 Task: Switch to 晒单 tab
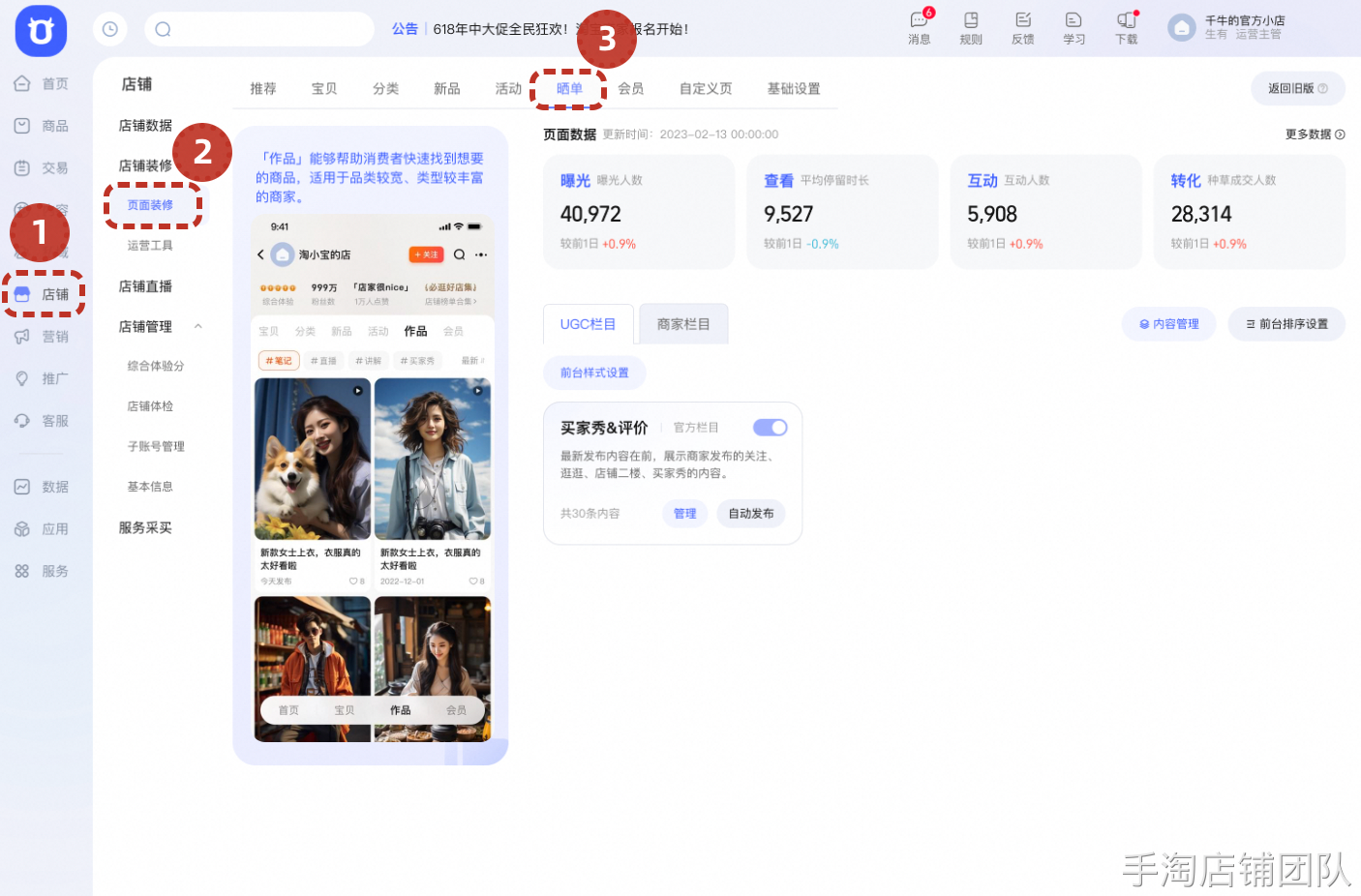(569, 88)
